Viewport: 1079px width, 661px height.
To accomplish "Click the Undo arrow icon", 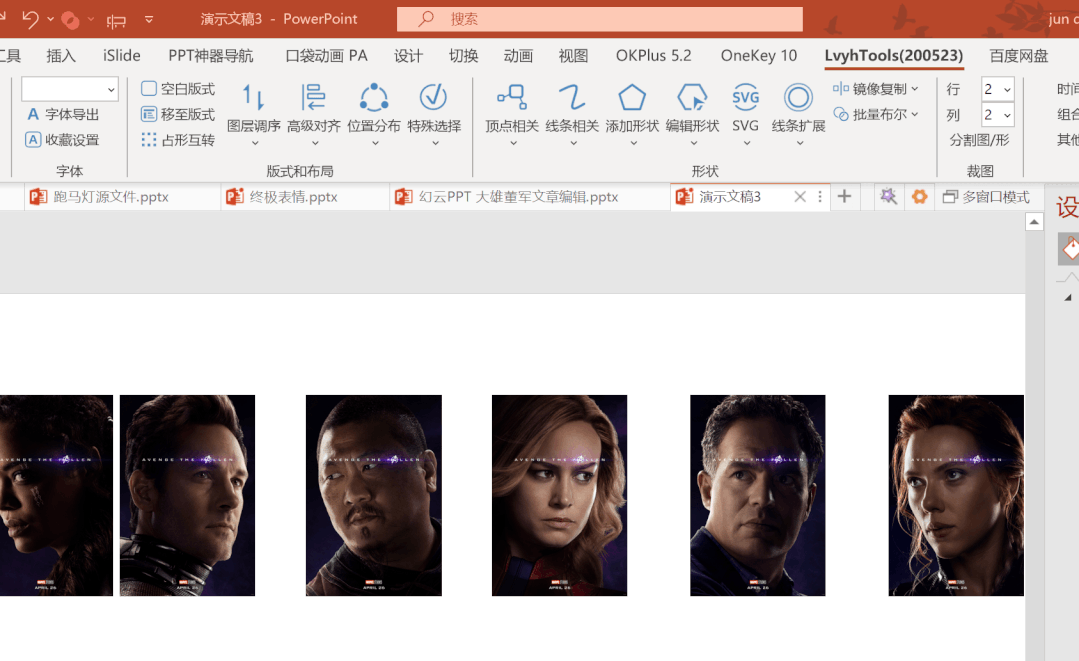I will pyautogui.click(x=30, y=19).
